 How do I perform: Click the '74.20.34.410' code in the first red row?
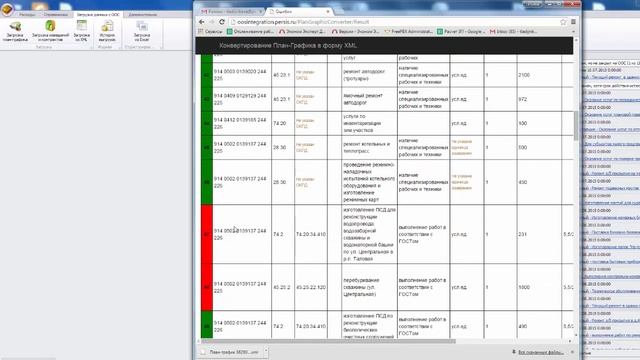(x=311, y=234)
